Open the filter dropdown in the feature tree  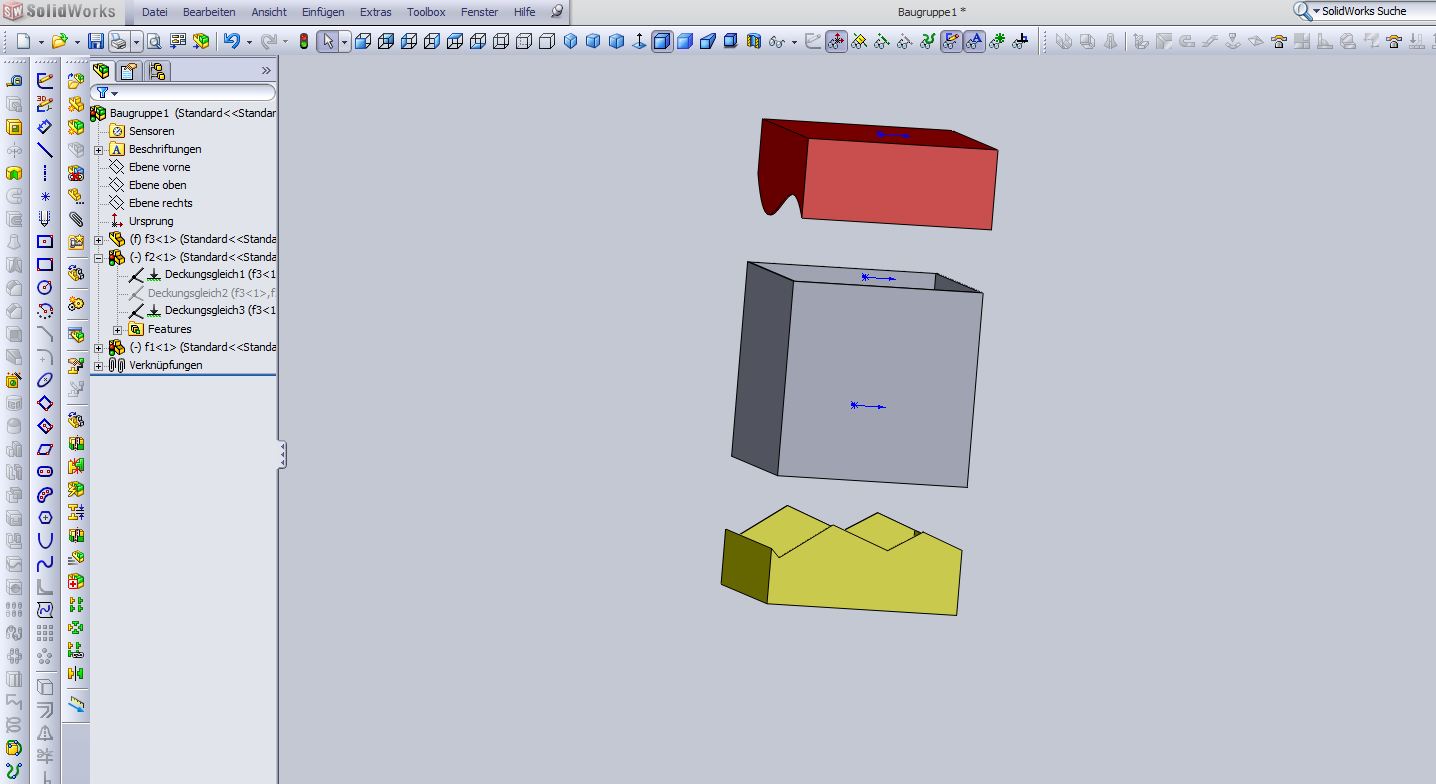[115, 93]
